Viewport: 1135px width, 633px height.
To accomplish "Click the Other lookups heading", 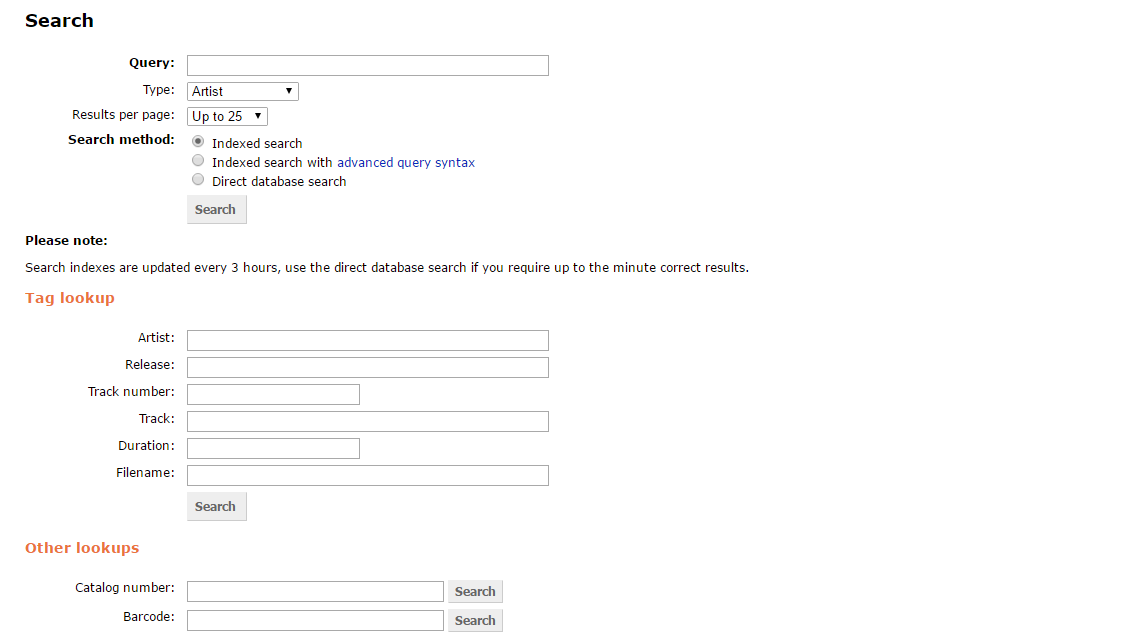I will [x=82, y=548].
